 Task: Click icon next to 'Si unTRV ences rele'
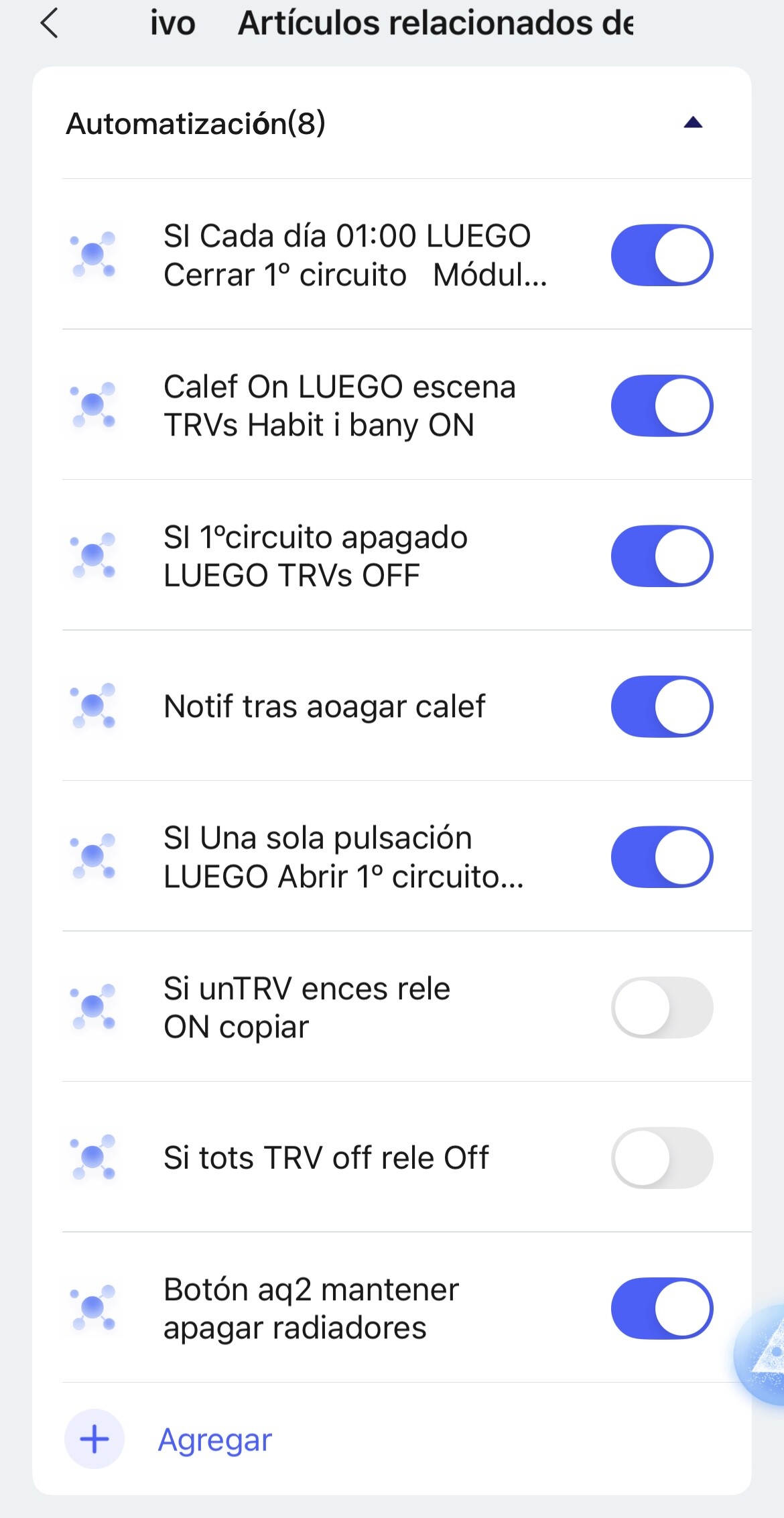pyautogui.click(x=93, y=1007)
